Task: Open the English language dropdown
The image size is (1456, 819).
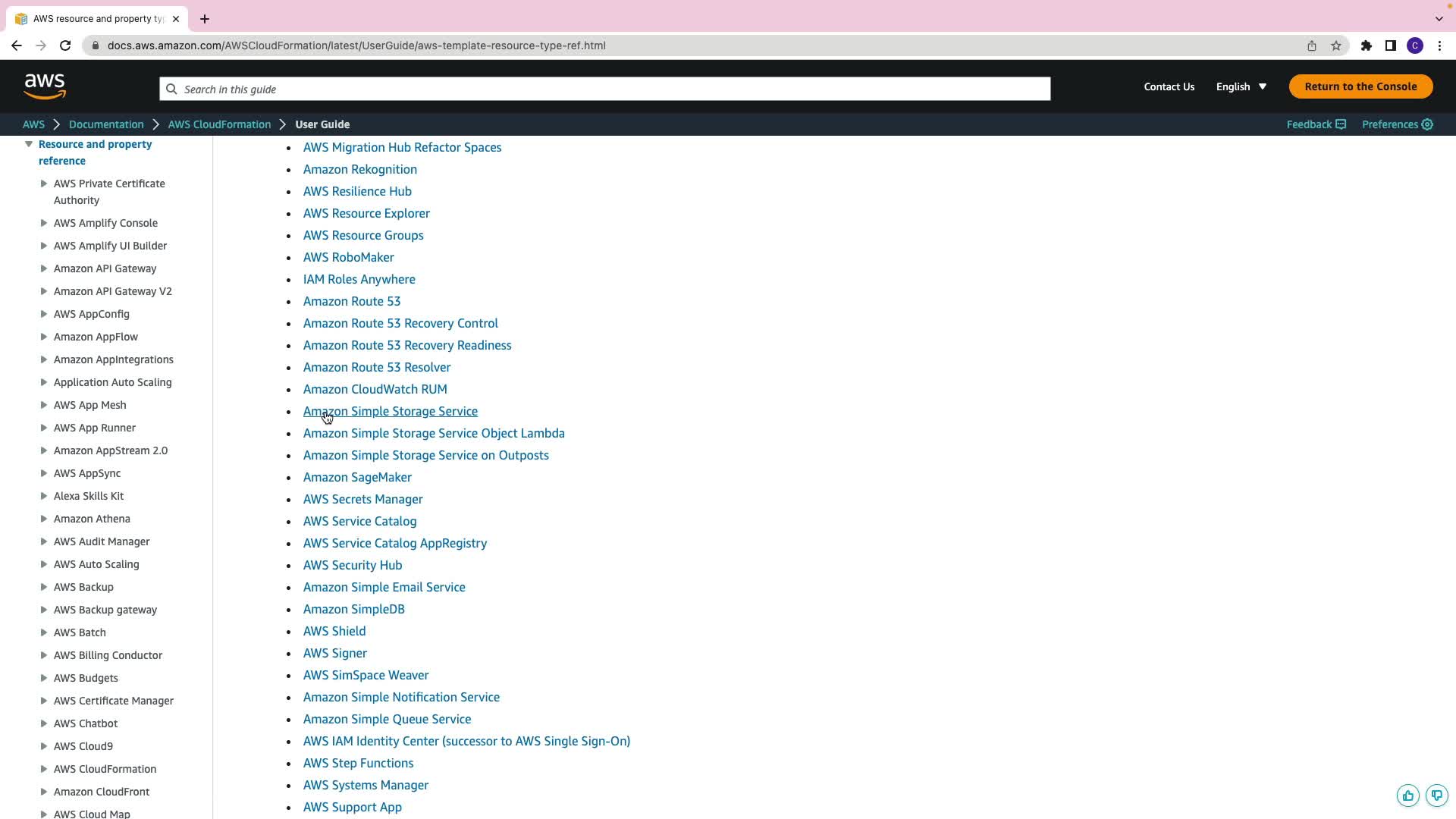Action: tap(1241, 86)
